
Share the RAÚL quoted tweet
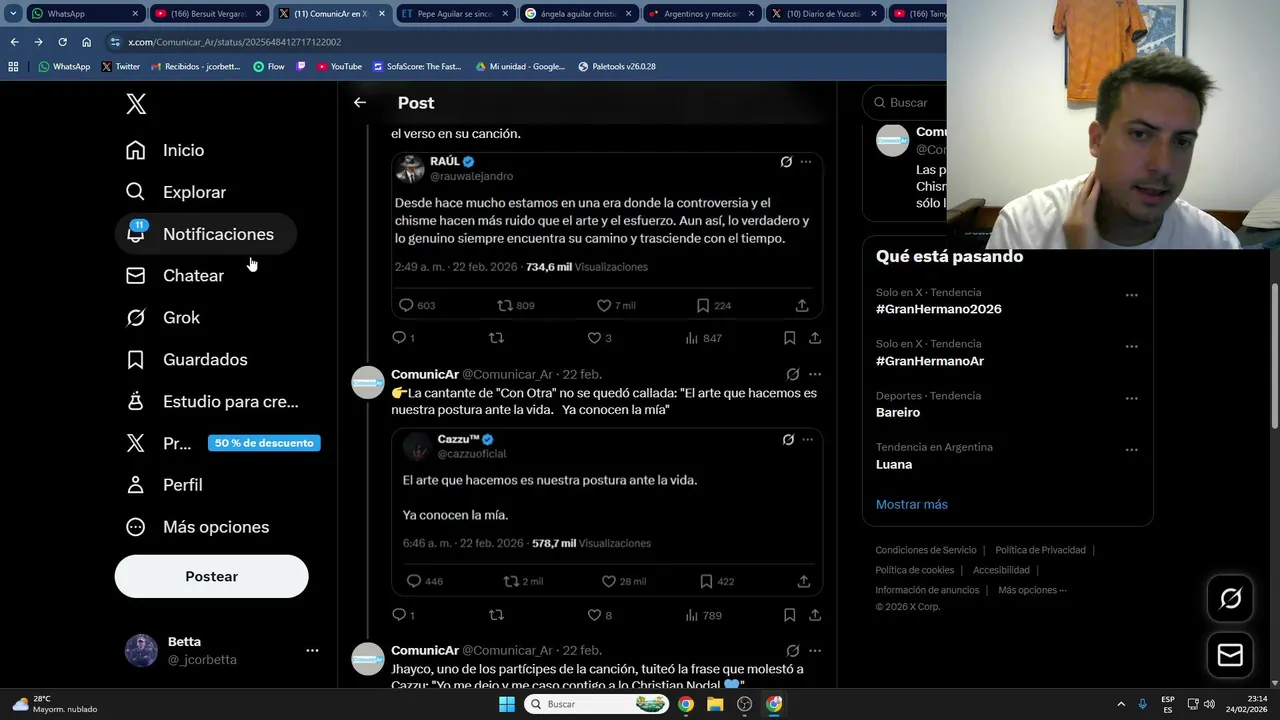[802, 305]
